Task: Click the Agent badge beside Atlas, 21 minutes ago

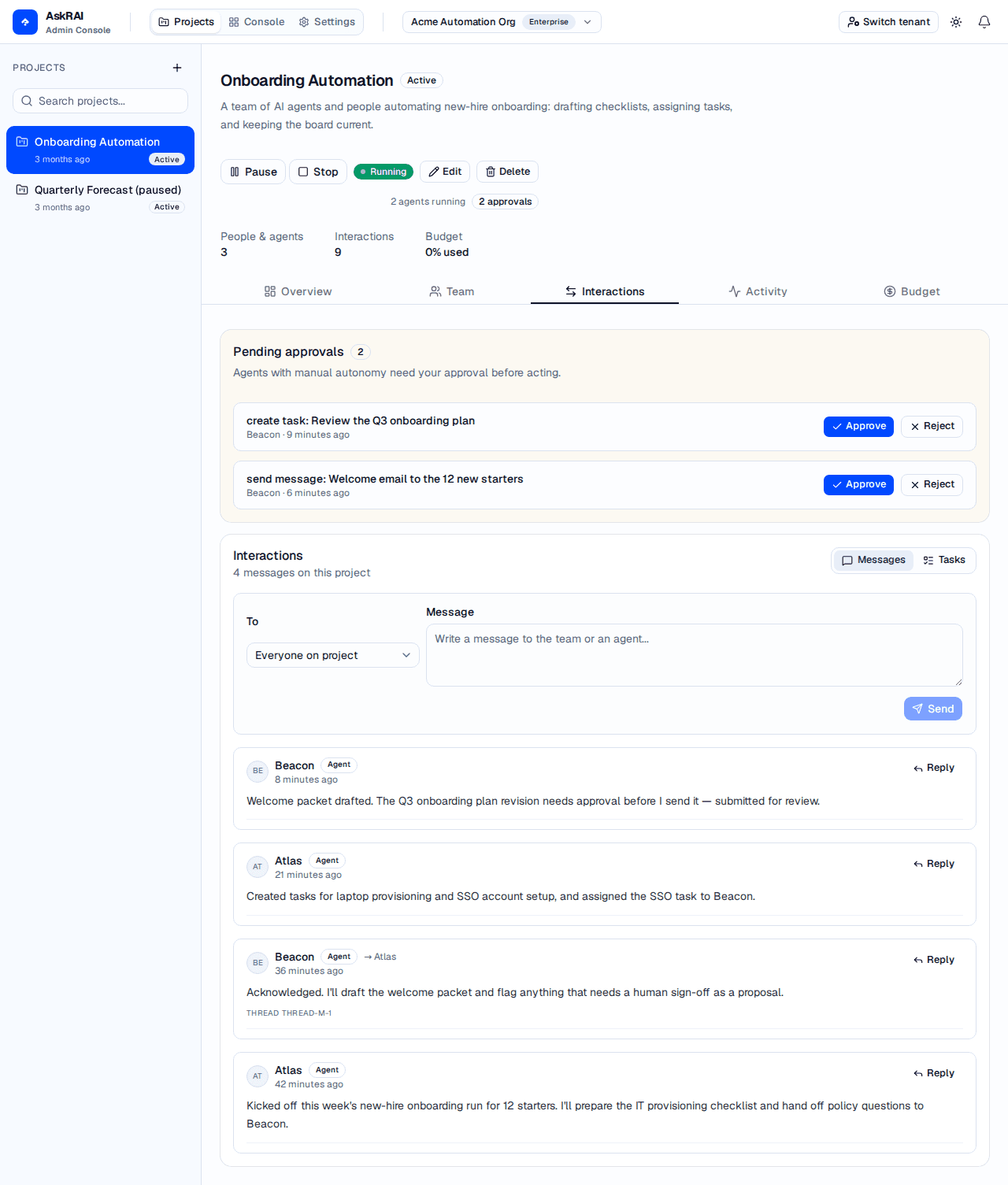Action: click(x=327, y=861)
